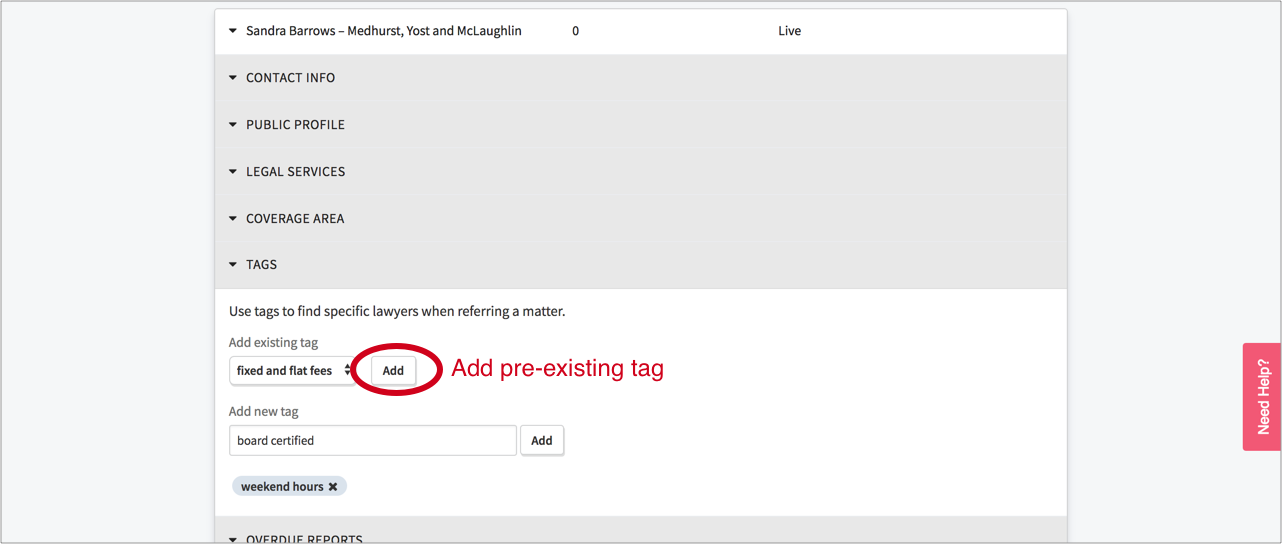Click Add next to the new tag field
The width and height of the screenshot is (1282, 544).
pyautogui.click(x=542, y=441)
